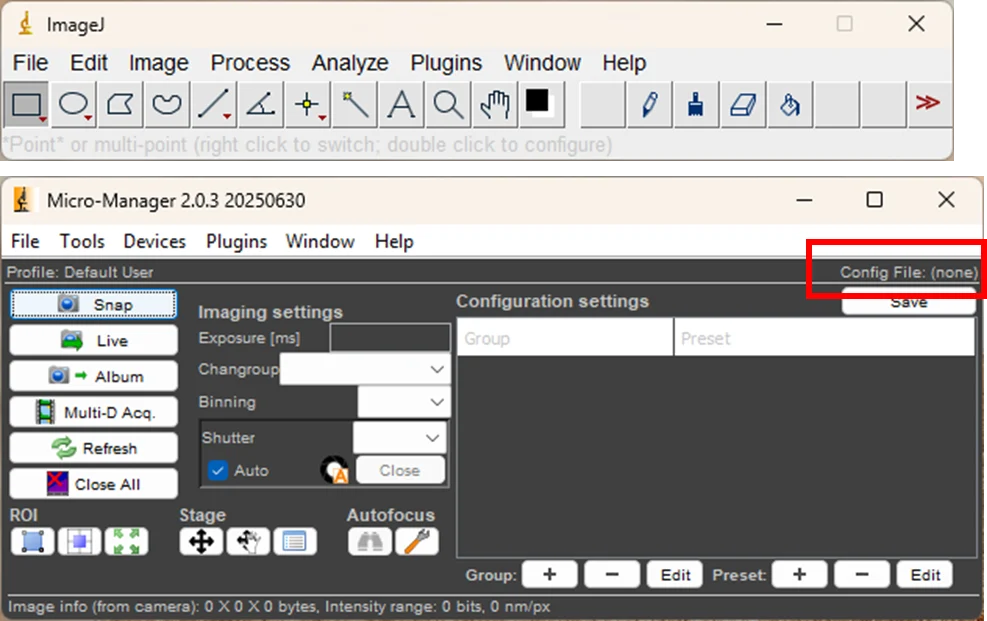The height and width of the screenshot is (621, 987).
Task: Select the Oval selection tool
Action: click(x=74, y=104)
